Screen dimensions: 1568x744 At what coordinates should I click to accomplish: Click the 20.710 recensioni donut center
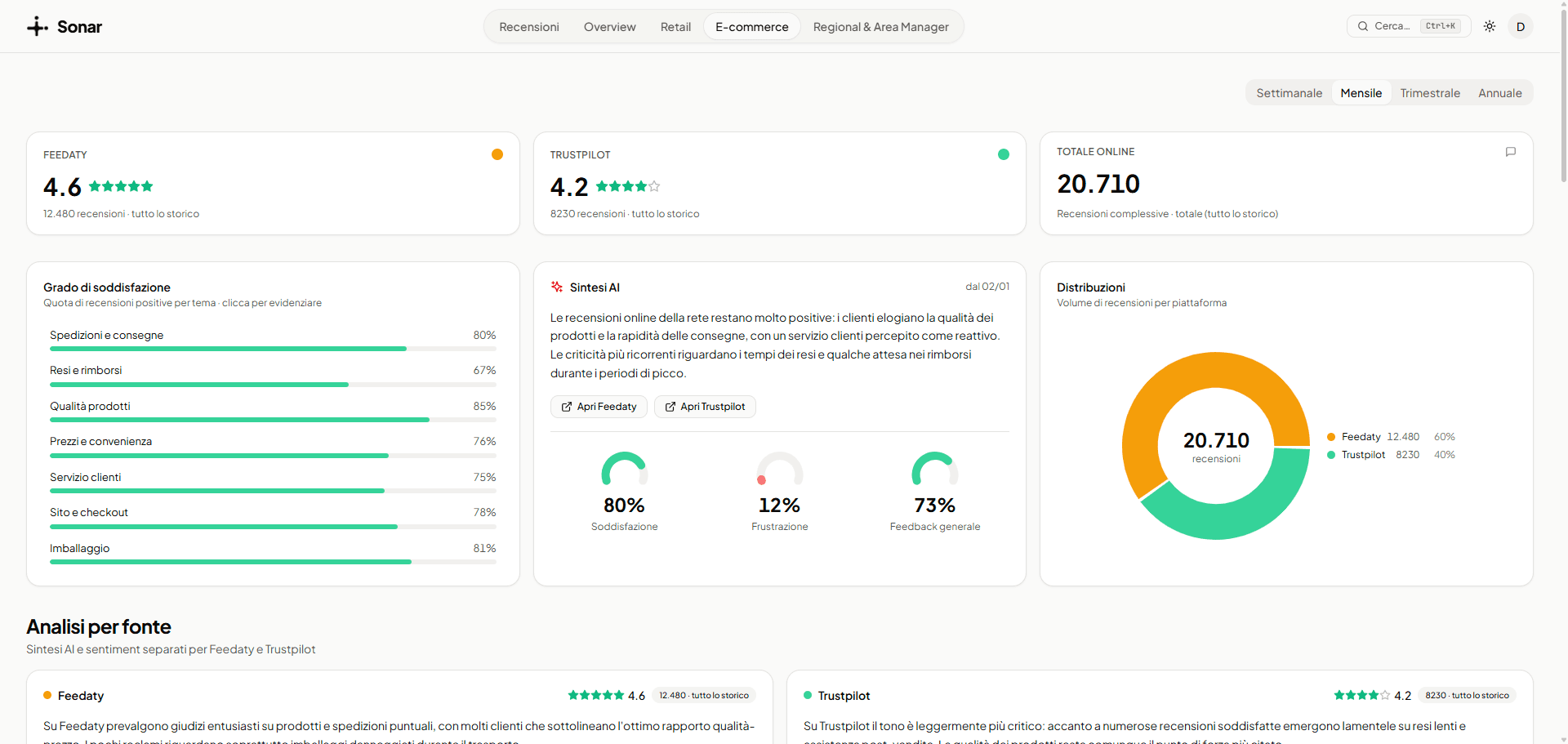click(1216, 446)
